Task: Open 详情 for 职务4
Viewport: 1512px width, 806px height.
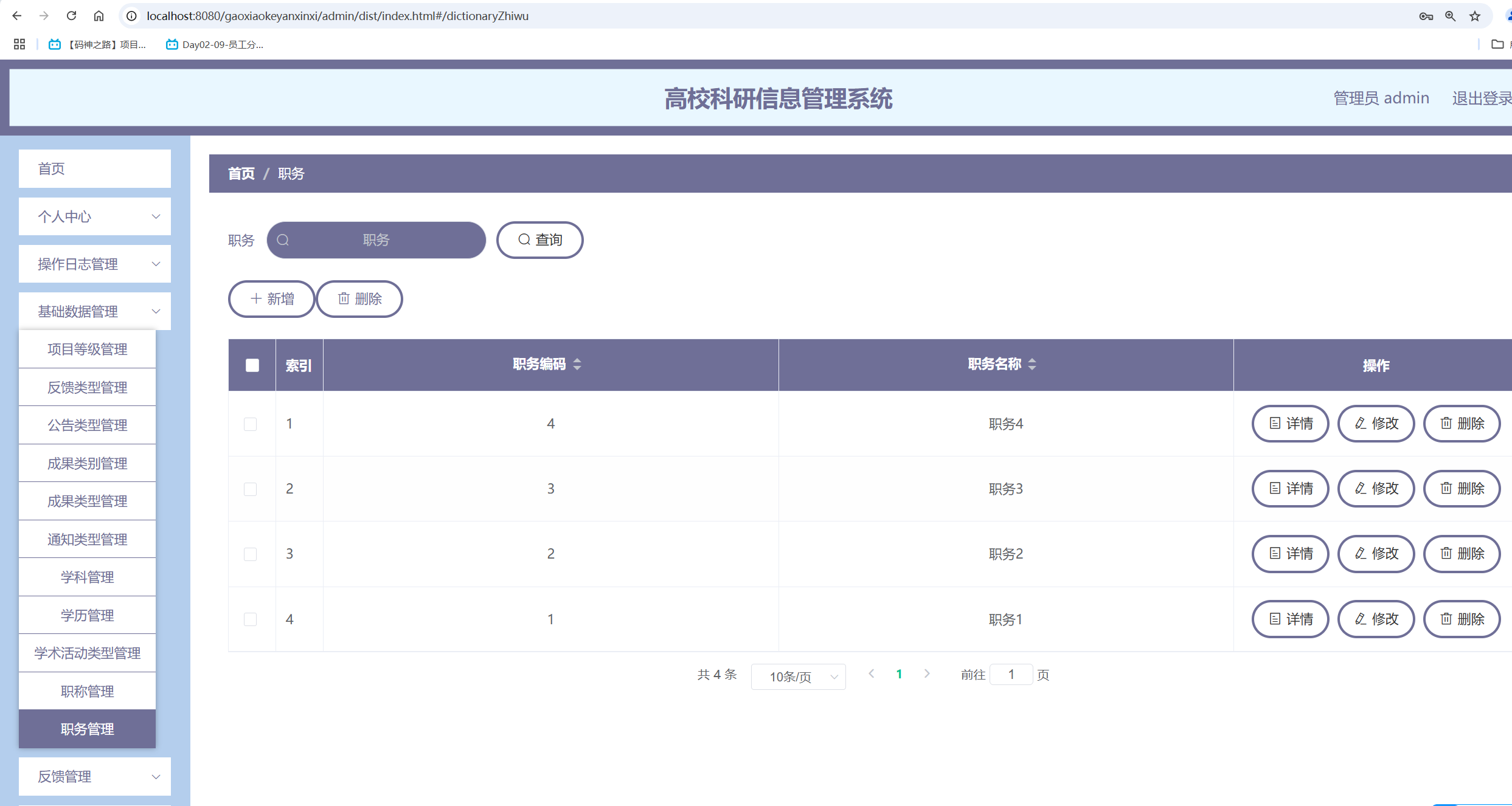Action: tap(1291, 424)
